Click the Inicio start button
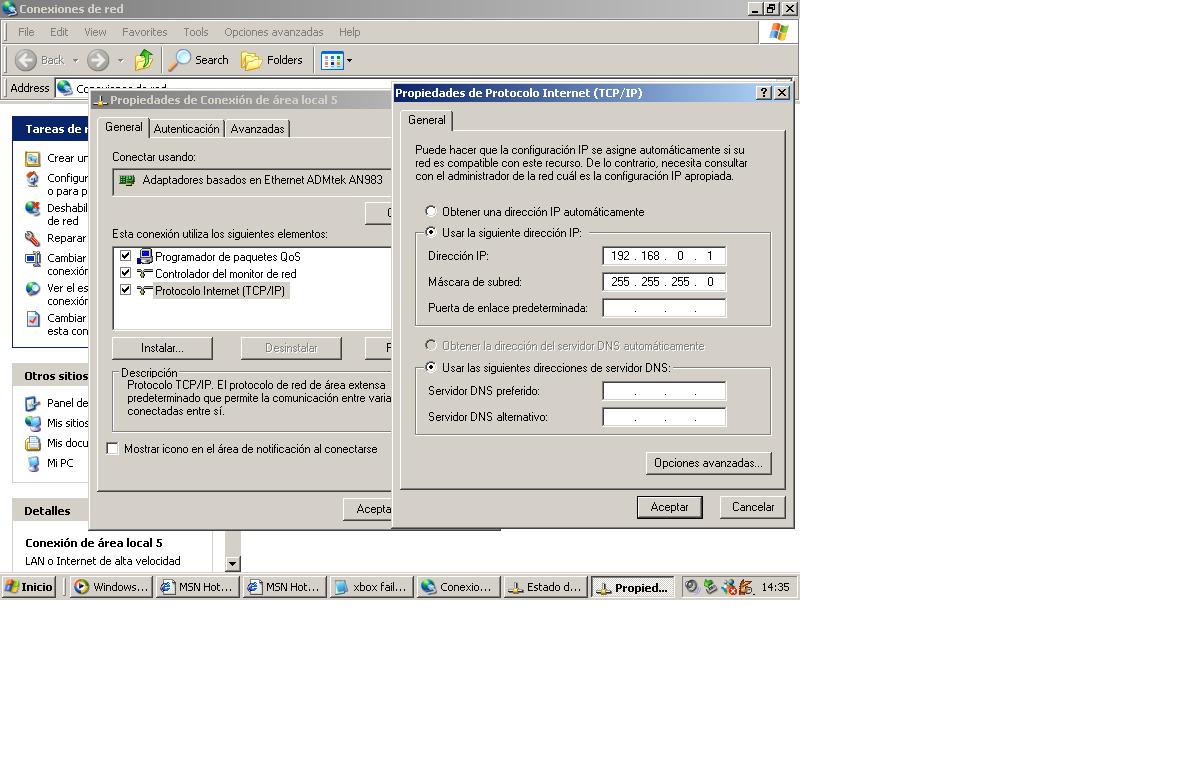The image size is (1181, 768). coord(29,587)
